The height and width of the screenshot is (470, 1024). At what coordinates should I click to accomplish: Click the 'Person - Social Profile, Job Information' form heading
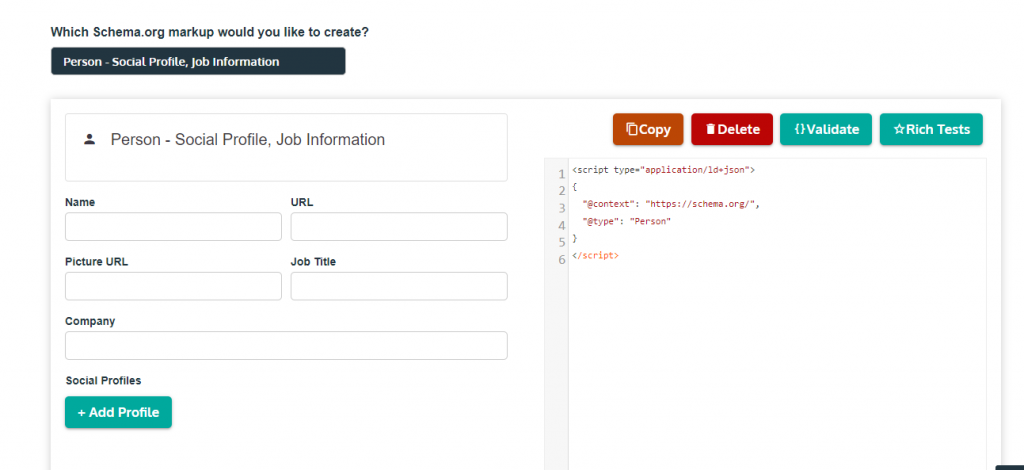coord(248,140)
